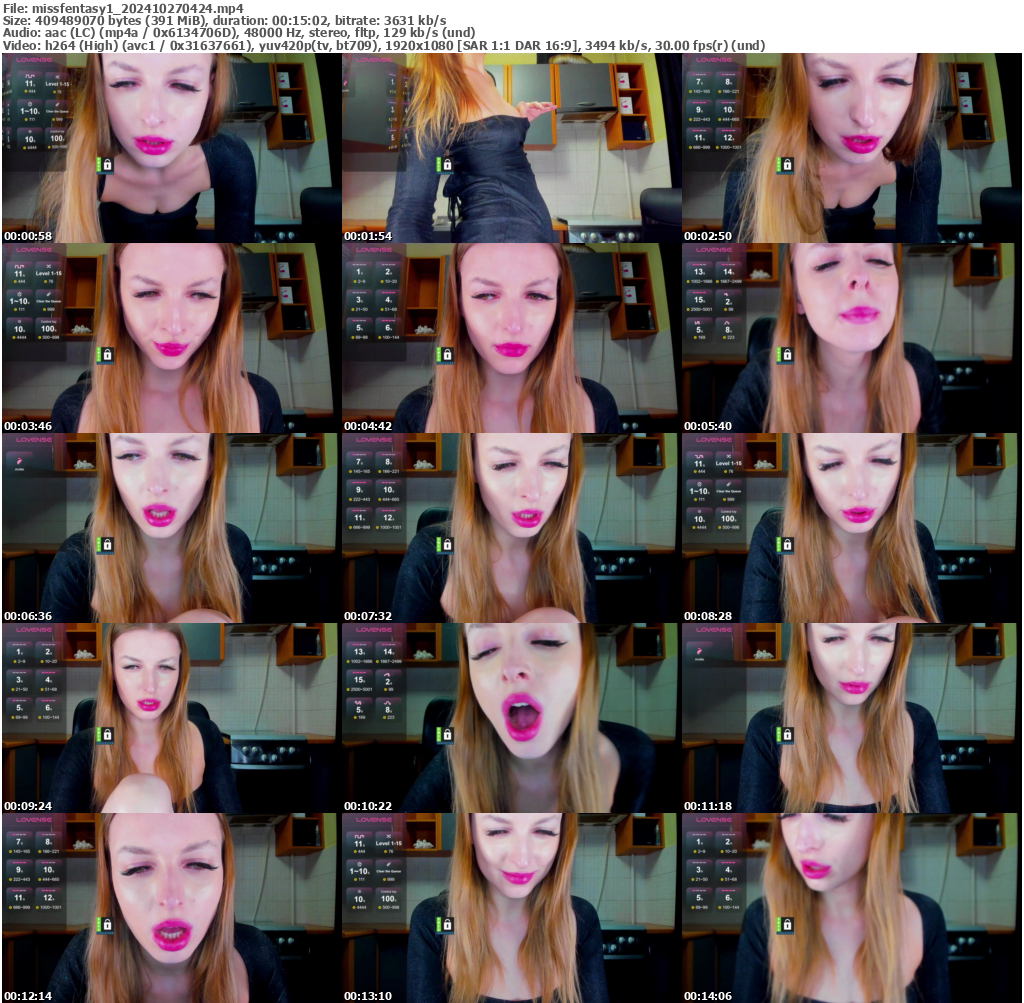This screenshot has width=1024, height=1003.
Task: Select the pulse icon on tip tile 2
Action: coord(726,294)
